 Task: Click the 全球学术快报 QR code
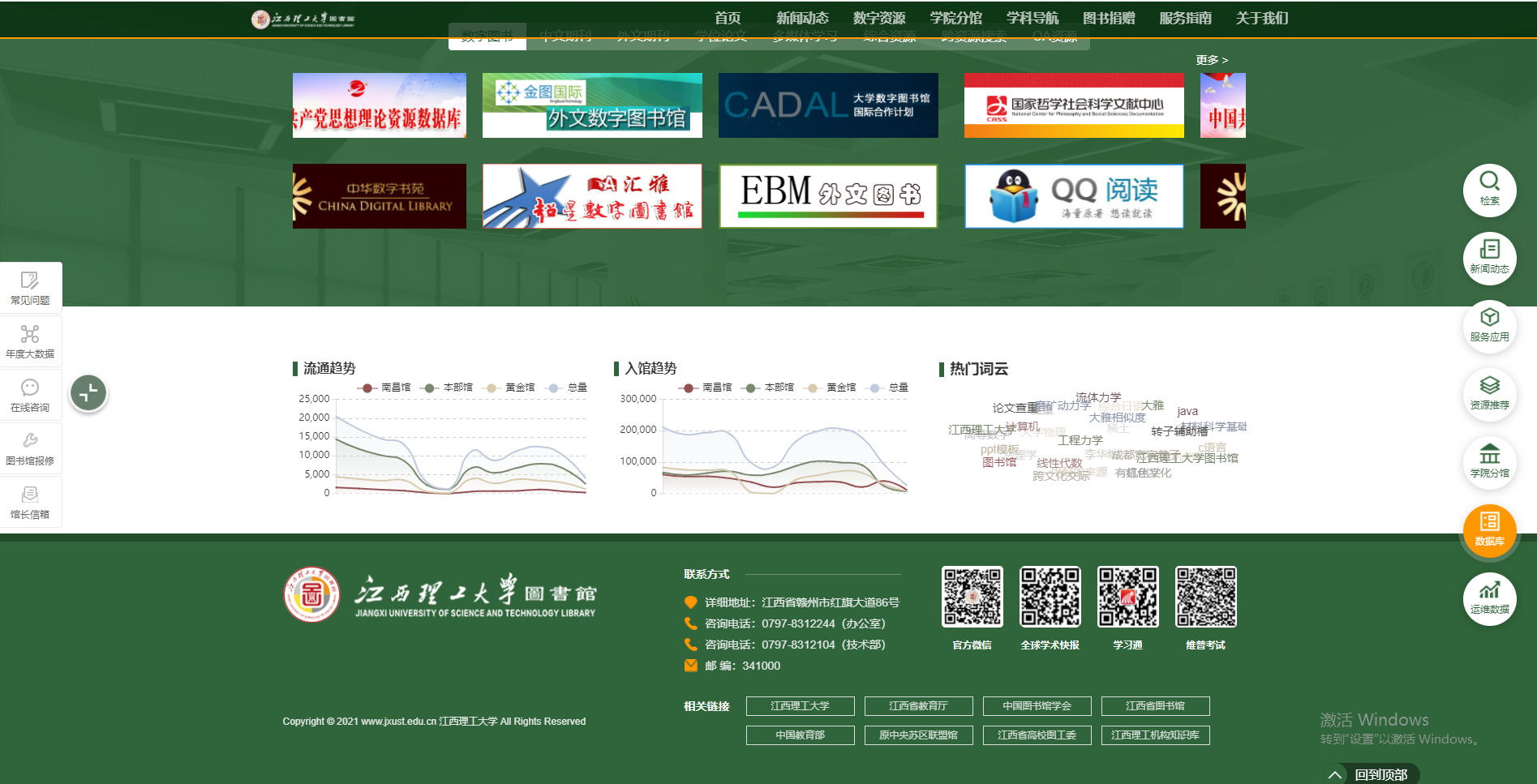point(1050,597)
